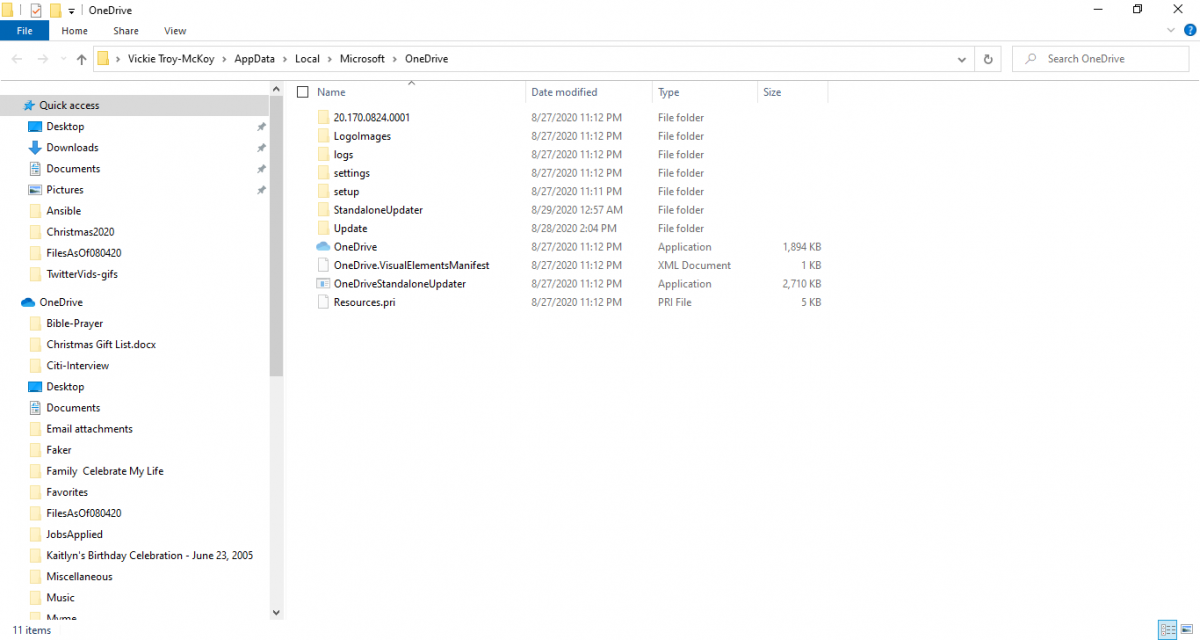Select the logs folder
Screen dimensions: 1200x640
[x=343, y=155]
